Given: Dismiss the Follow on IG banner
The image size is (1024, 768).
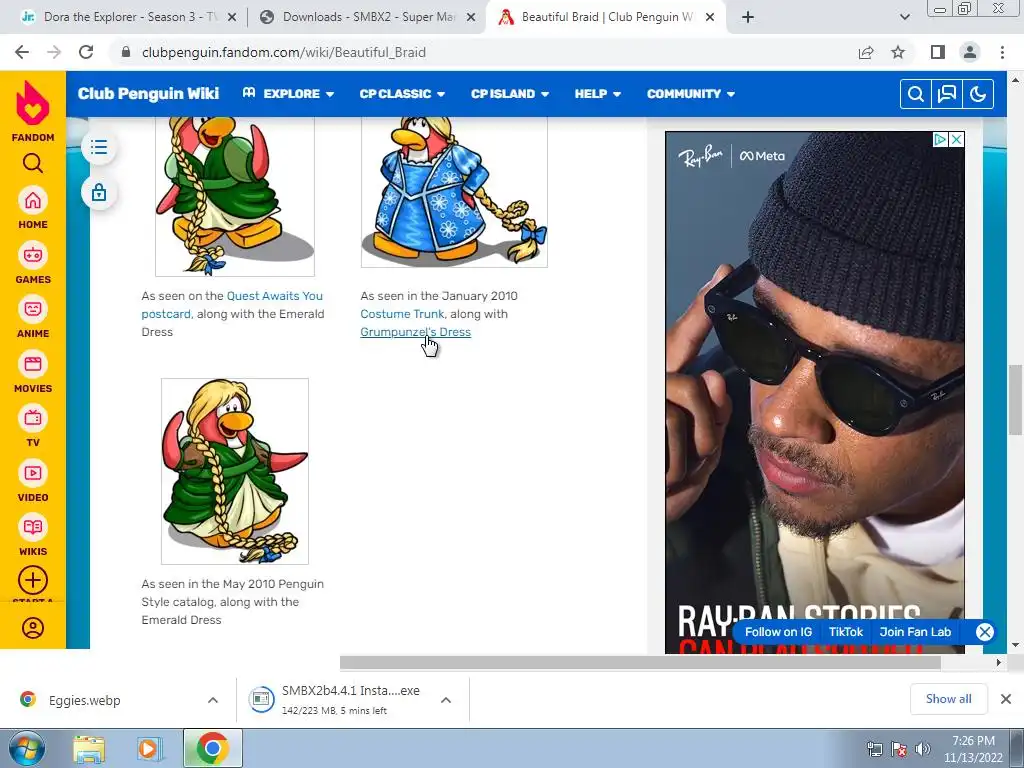Looking at the screenshot, I should (x=985, y=632).
